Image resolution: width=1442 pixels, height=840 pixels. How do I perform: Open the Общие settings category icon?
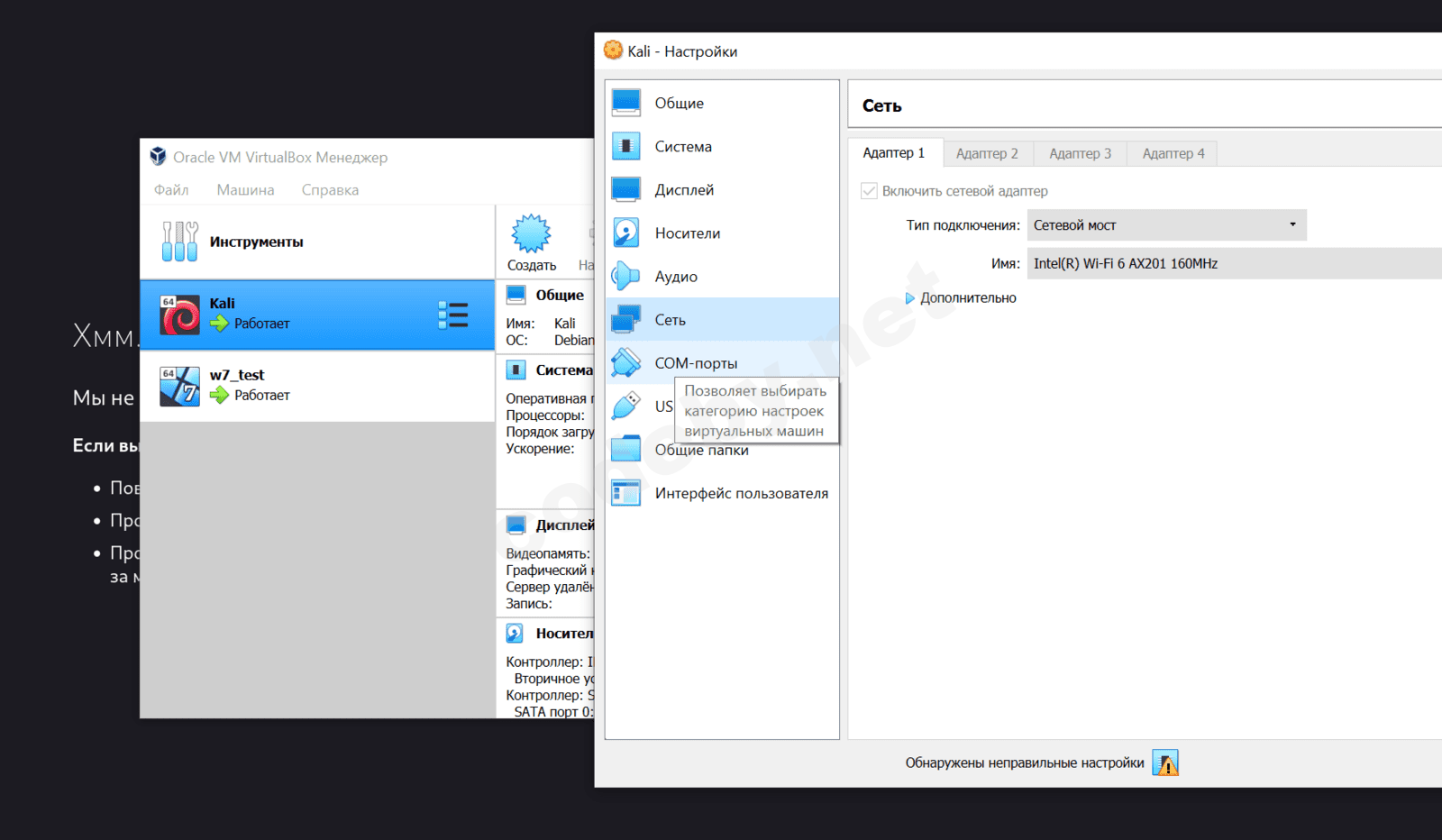point(626,103)
